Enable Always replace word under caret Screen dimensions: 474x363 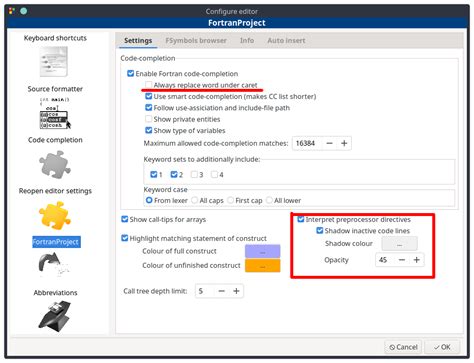click(149, 85)
